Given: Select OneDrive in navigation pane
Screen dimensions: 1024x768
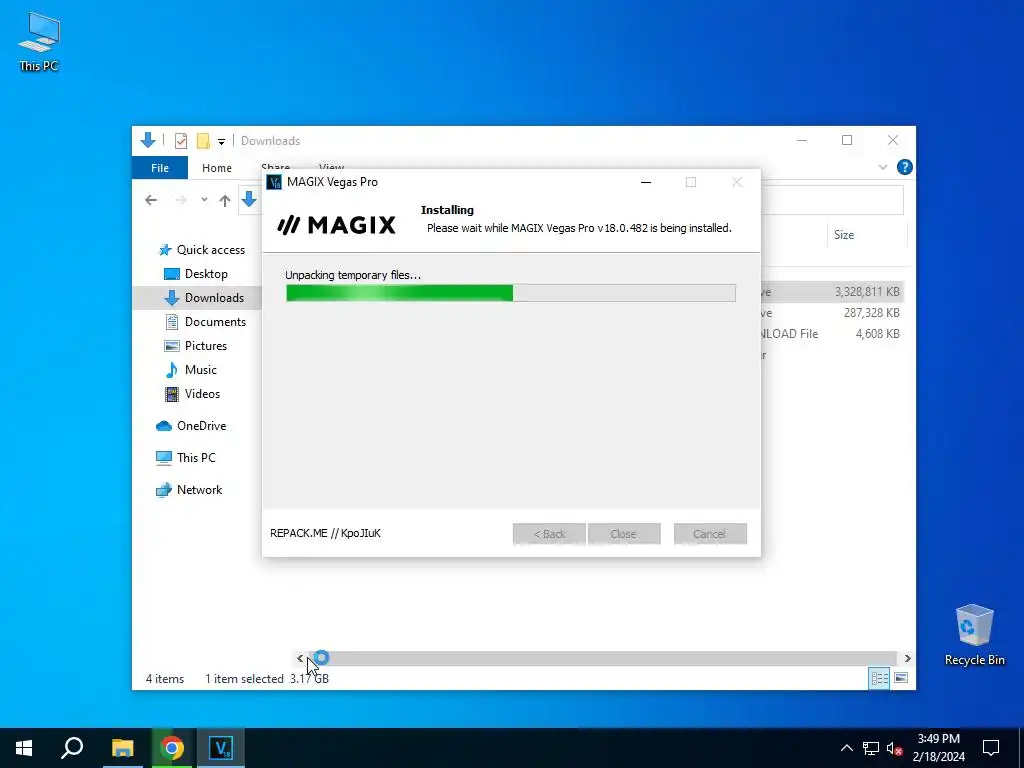Looking at the screenshot, I should pyautogui.click(x=191, y=426).
